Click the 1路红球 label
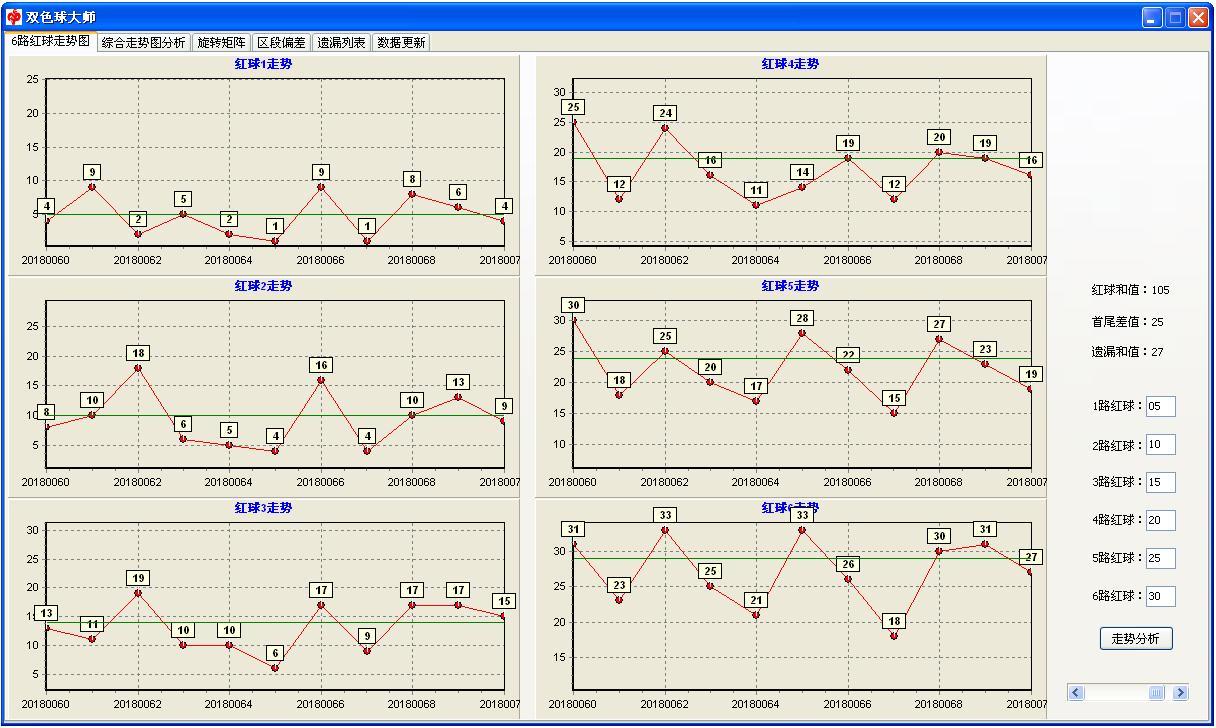Viewport: 1216px width, 728px height. tap(1116, 406)
